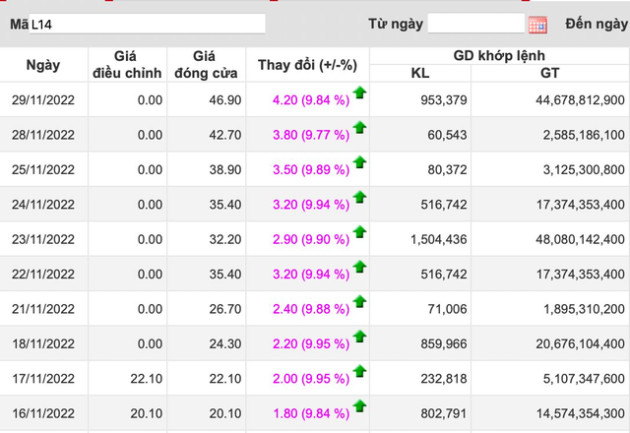Click the trade value 20,676,104,400
Viewport: 630px width, 433px height.
(580, 344)
